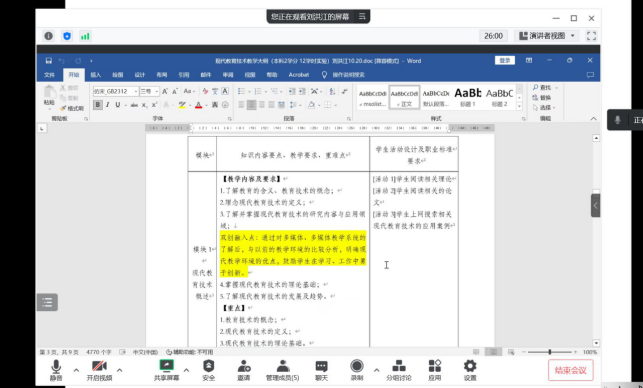Click the Zoom security shield icon
The width and height of the screenshot is (643, 388).
tap(67, 36)
